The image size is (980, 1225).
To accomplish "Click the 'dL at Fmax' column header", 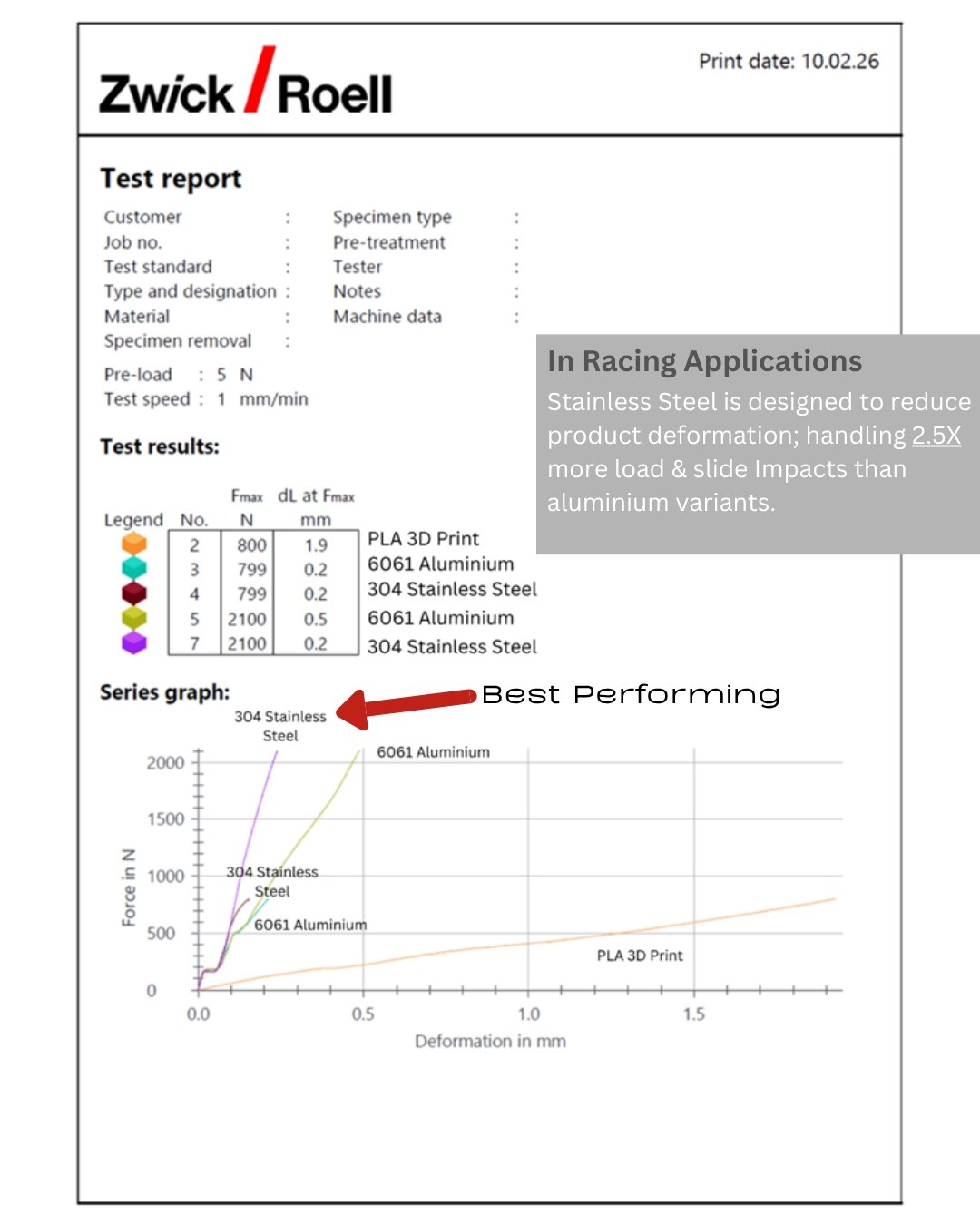I will (316, 496).
